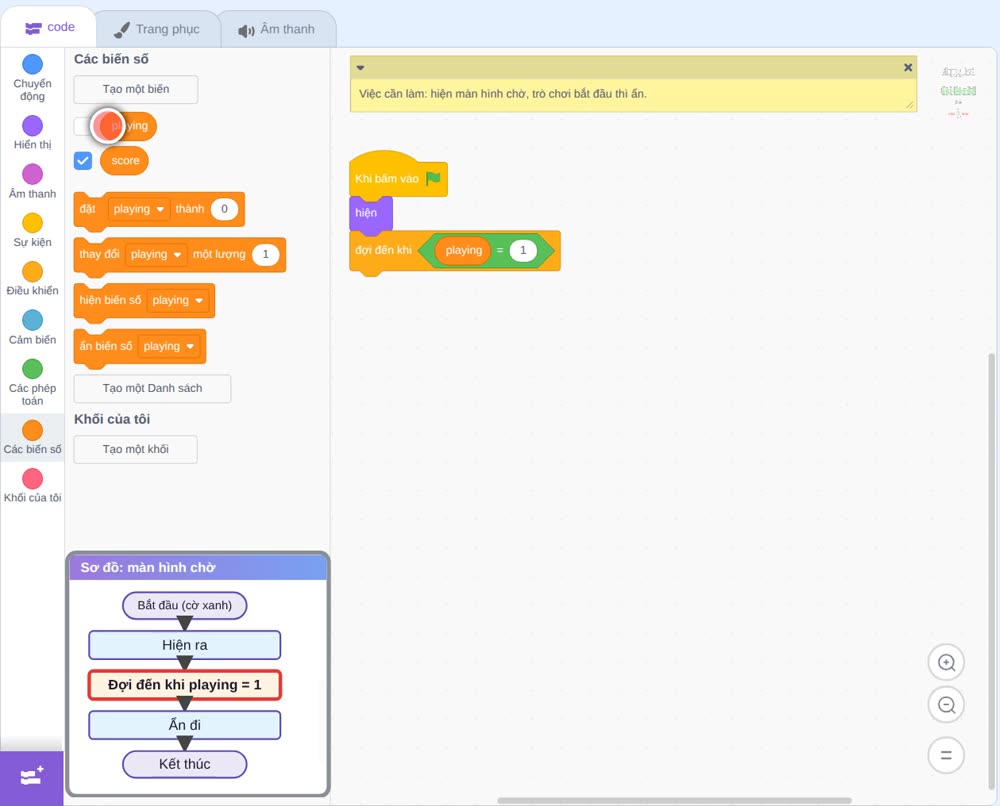Click the playing reporter inside the equals operator
Image resolution: width=1000 pixels, height=806 pixels.
point(463,251)
